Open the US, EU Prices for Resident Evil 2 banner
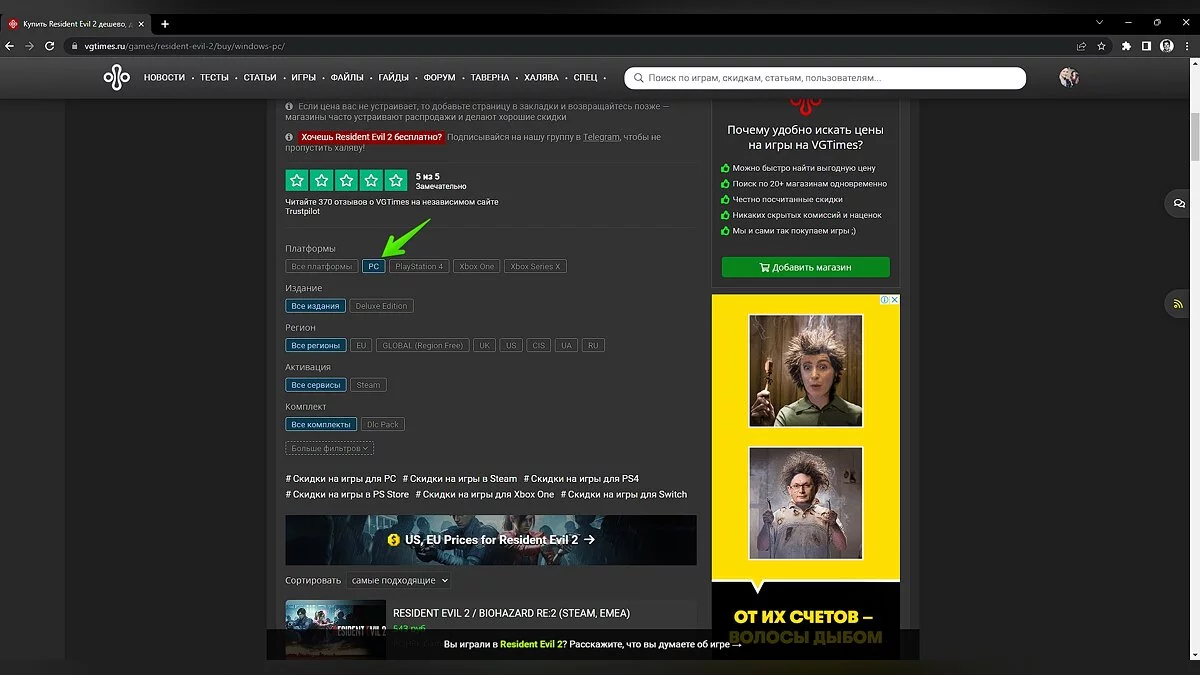The height and width of the screenshot is (675, 1200). [491, 540]
